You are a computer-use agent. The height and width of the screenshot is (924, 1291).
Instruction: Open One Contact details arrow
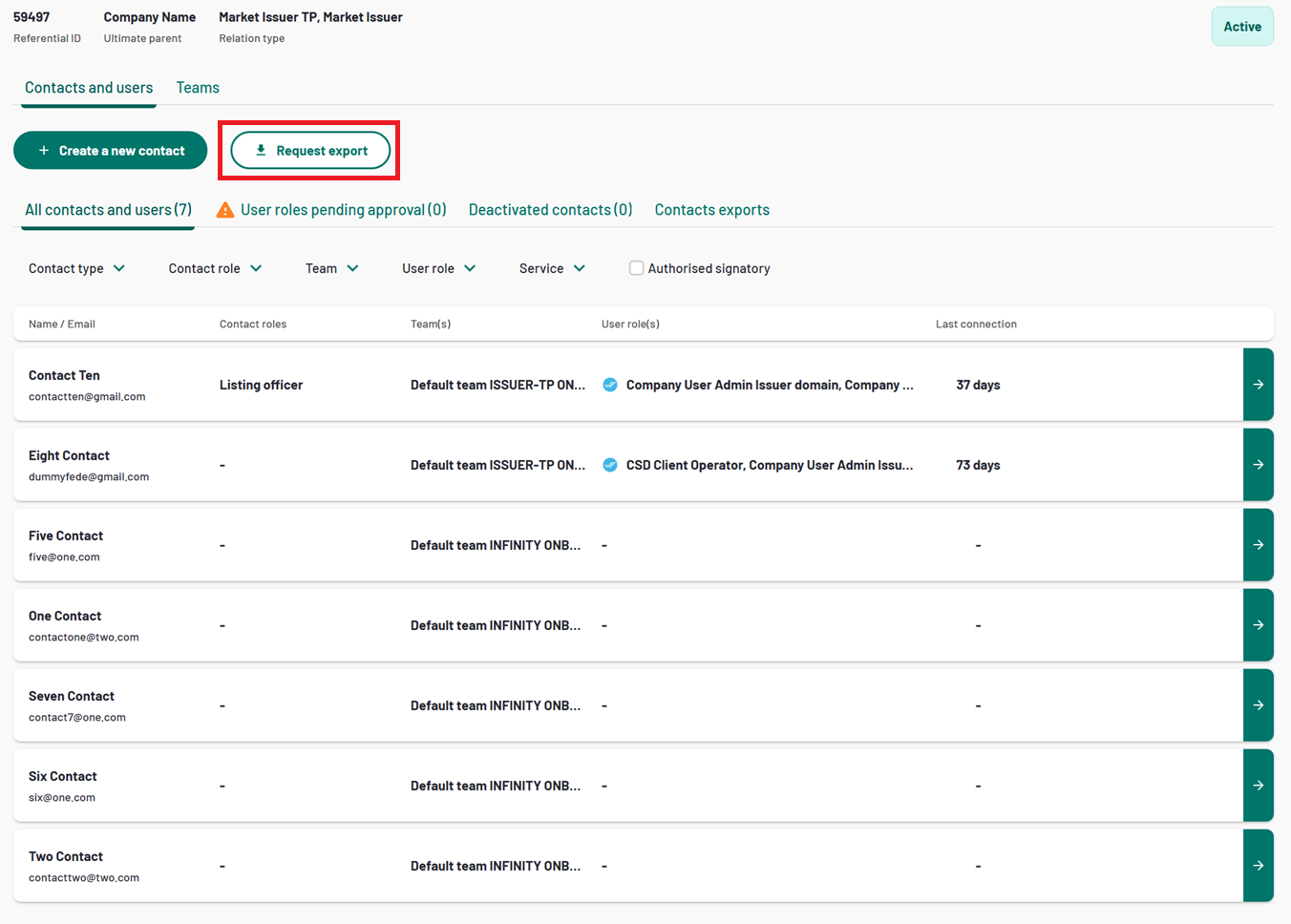tap(1259, 625)
